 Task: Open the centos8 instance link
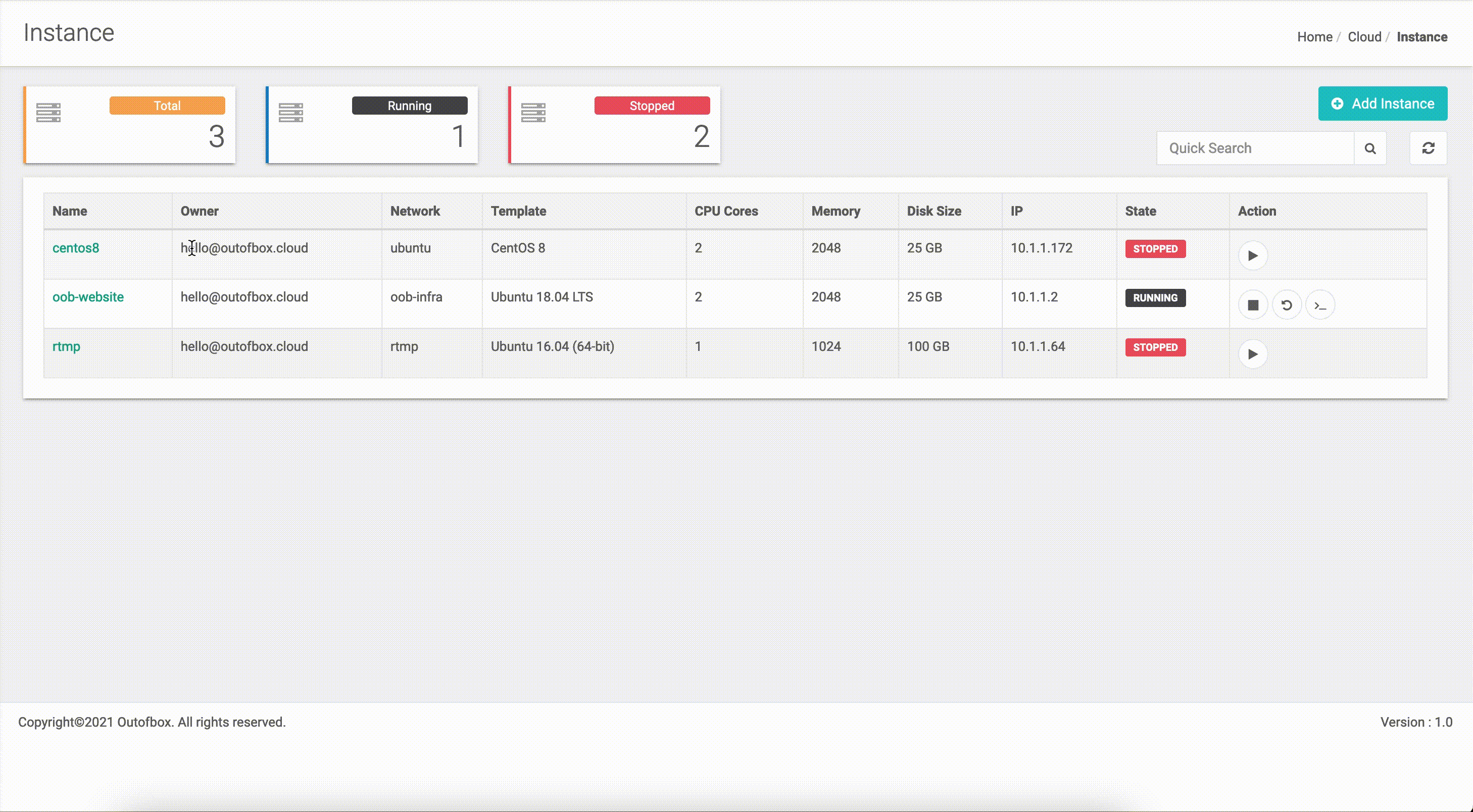click(x=75, y=248)
